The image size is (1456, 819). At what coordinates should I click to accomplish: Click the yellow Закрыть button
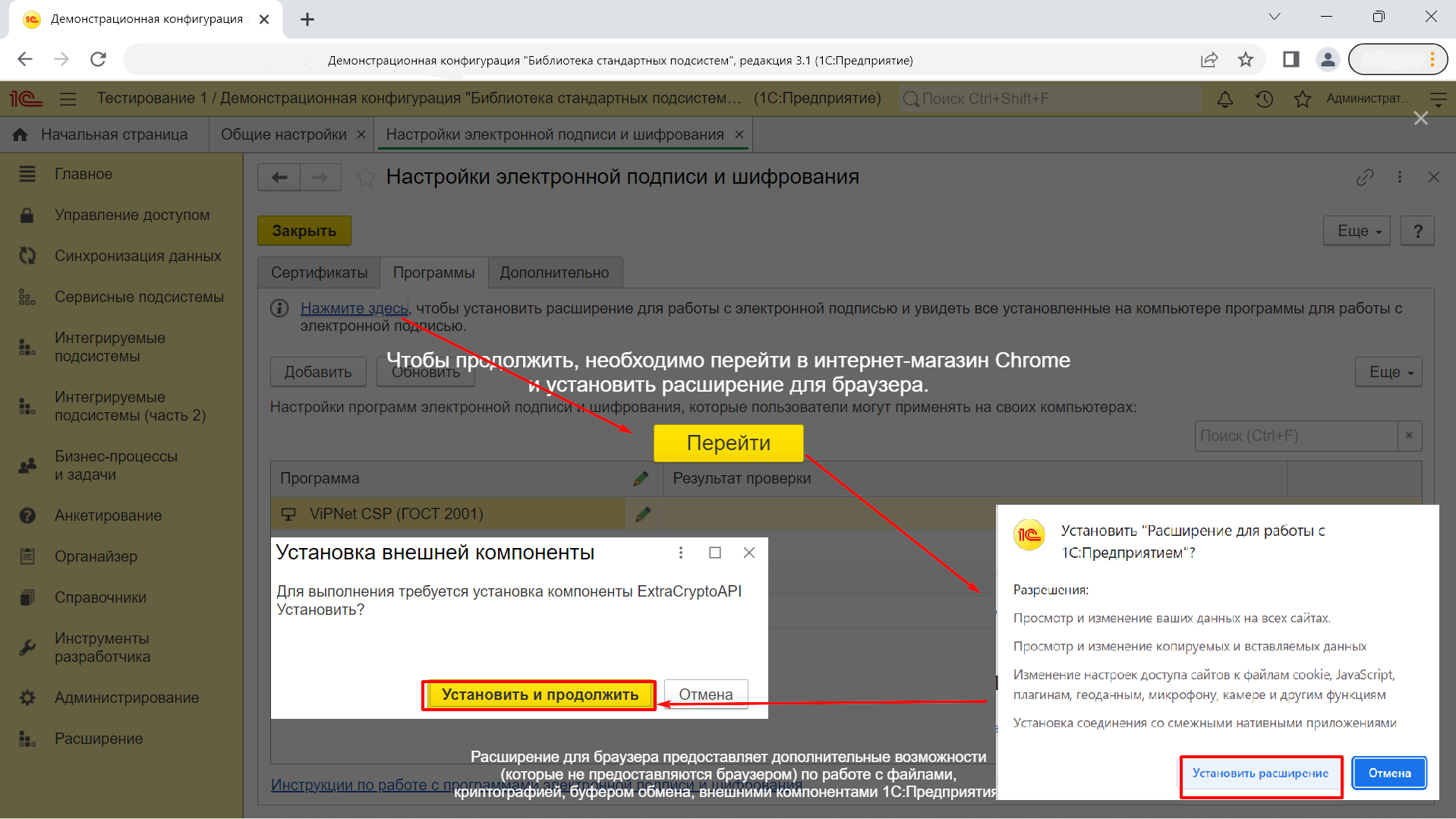click(x=304, y=231)
